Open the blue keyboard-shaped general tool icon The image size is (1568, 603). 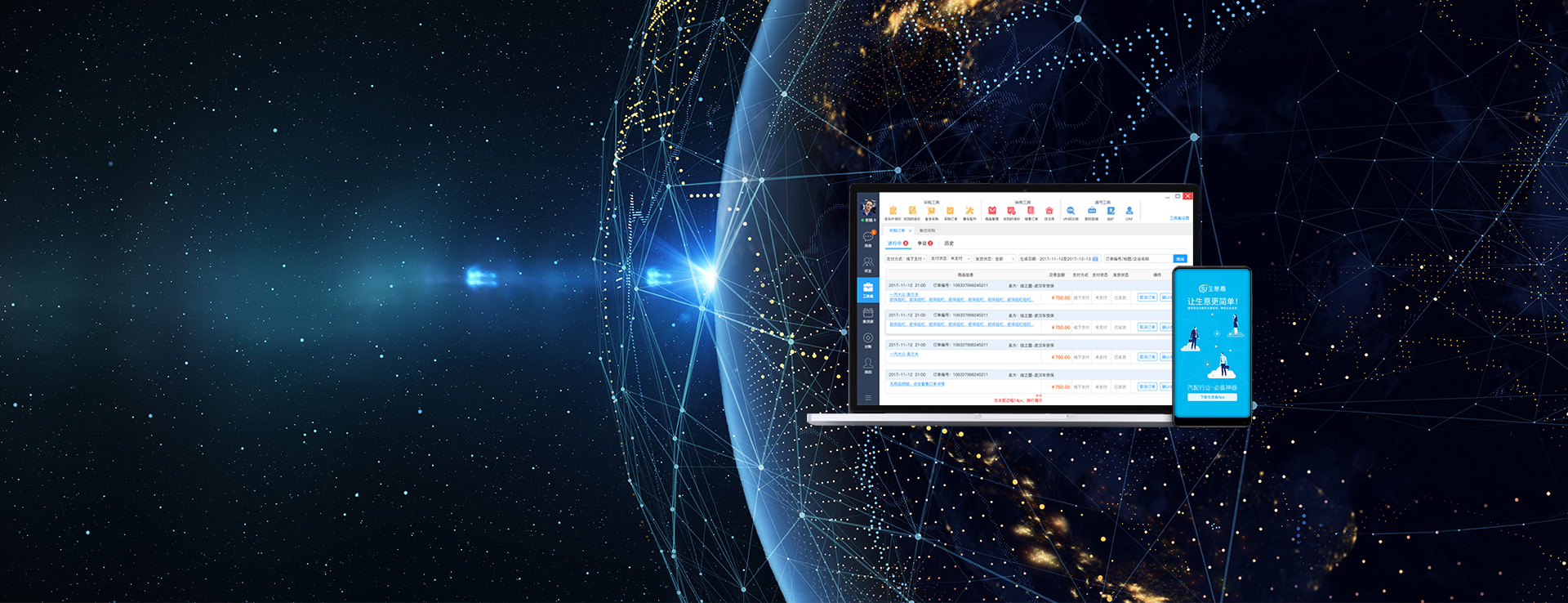[1092, 211]
